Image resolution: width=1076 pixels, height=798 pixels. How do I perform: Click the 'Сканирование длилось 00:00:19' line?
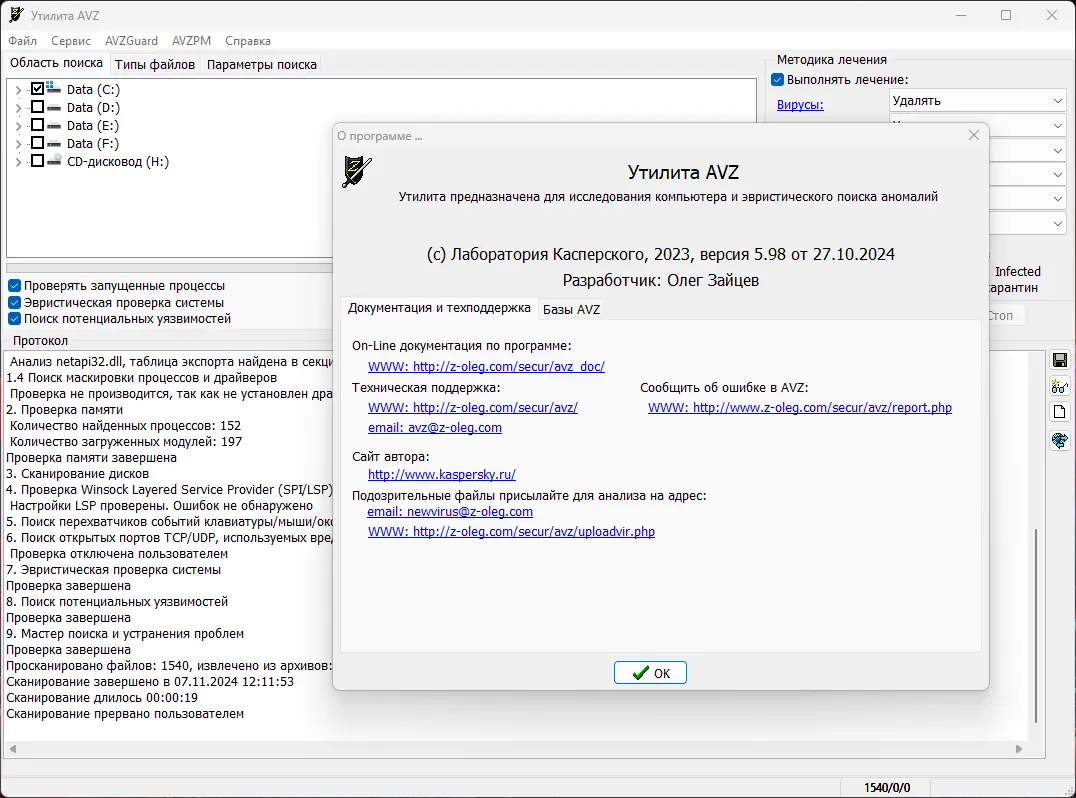(x=102, y=698)
